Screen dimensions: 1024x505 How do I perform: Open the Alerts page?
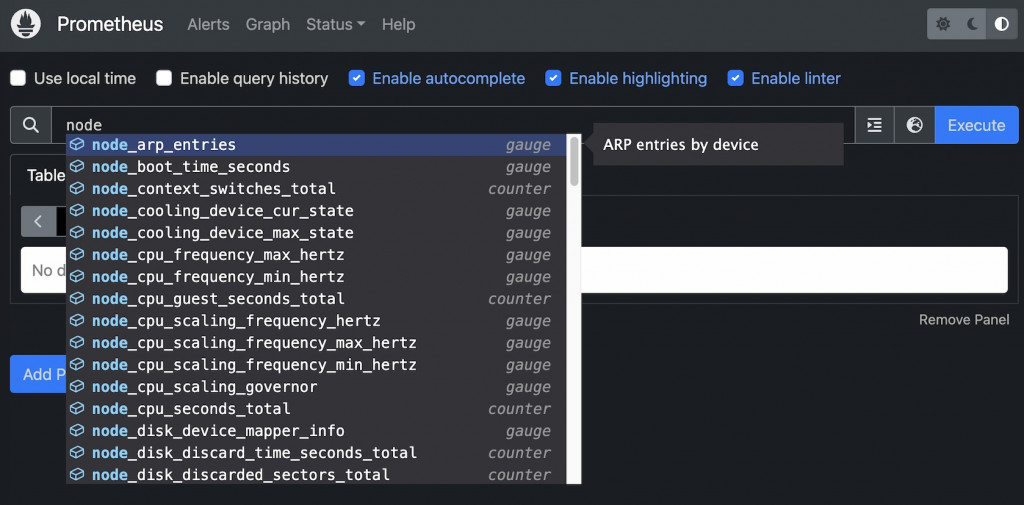click(208, 24)
